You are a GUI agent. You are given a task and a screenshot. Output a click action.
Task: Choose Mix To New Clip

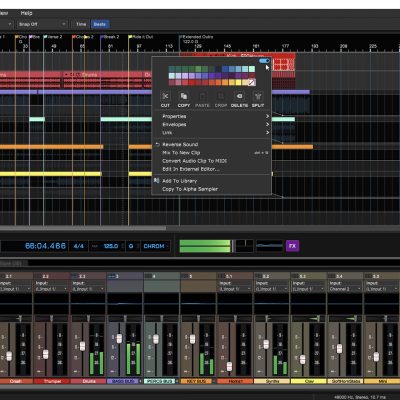212,153
